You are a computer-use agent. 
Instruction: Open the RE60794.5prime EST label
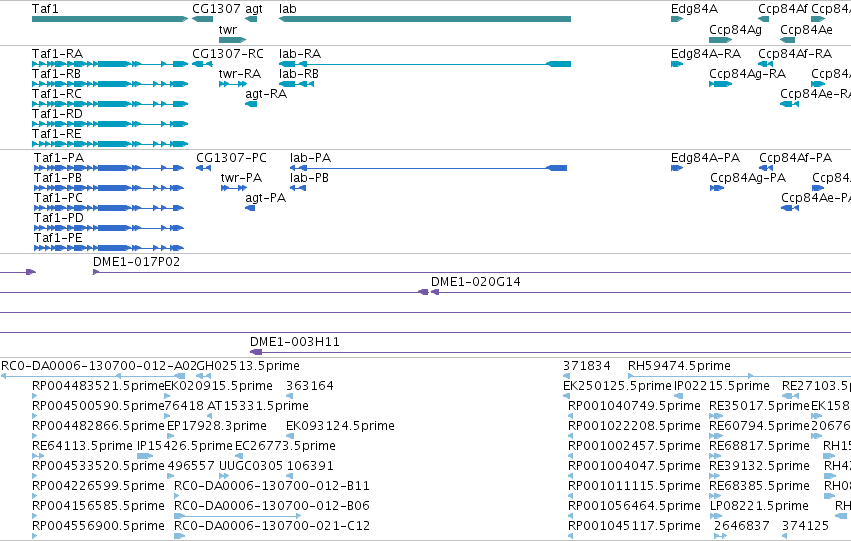point(759,427)
